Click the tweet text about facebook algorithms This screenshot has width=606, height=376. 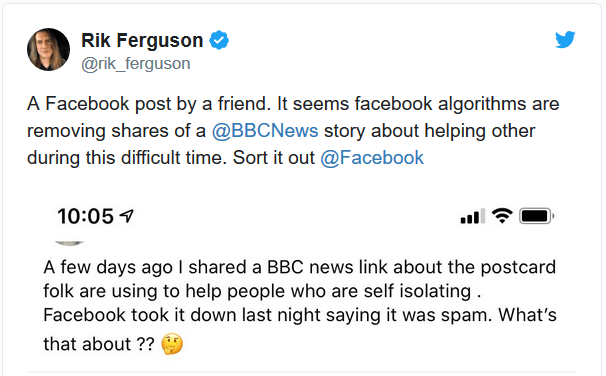(293, 131)
